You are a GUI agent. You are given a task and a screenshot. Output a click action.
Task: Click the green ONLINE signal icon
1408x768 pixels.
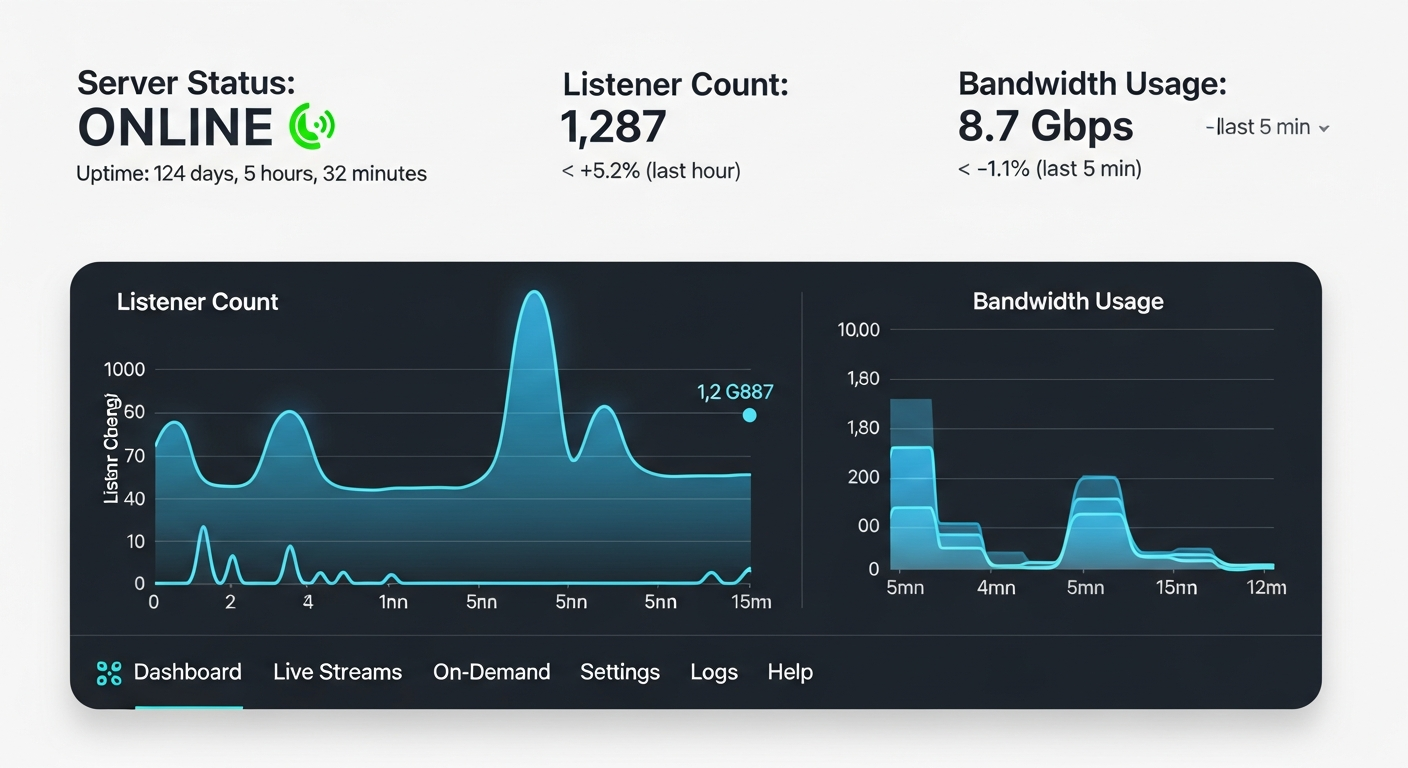(x=310, y=125)
